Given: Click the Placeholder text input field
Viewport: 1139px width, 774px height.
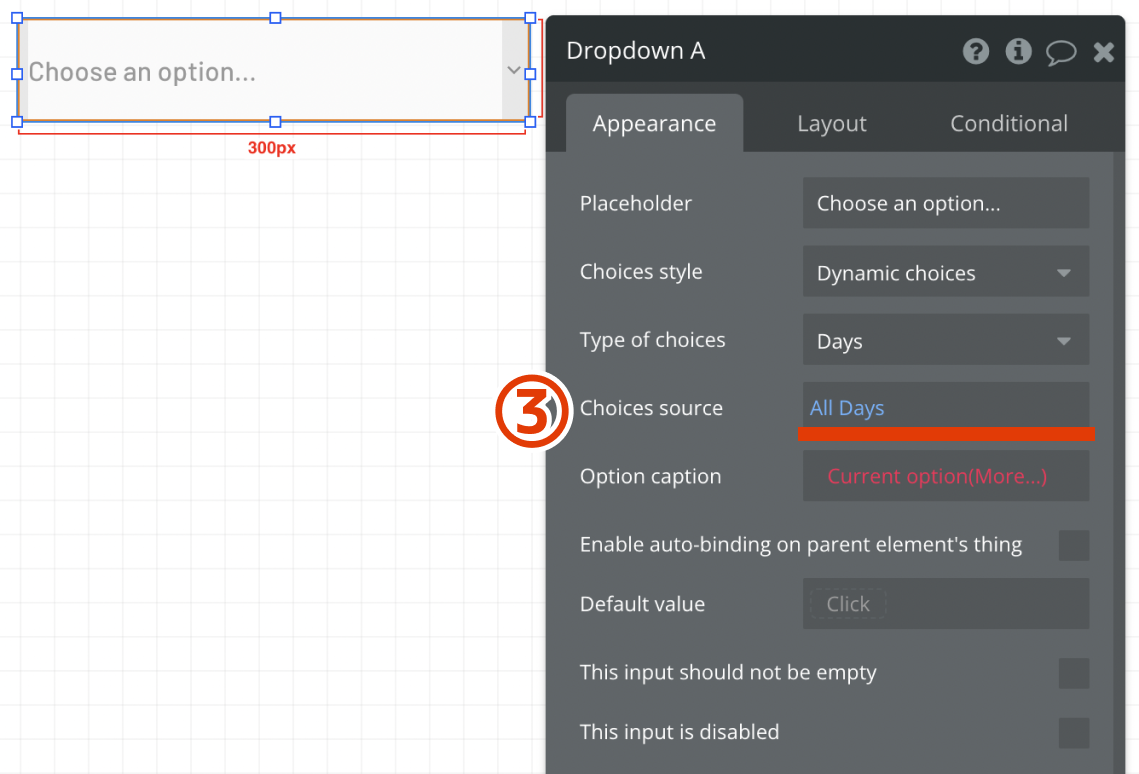Looking at the screenshot, I should point(945,204).
